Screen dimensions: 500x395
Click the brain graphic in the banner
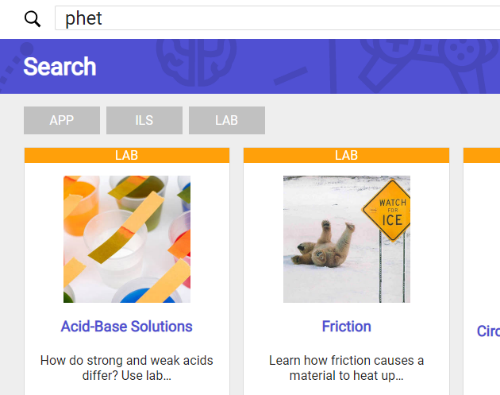[197, 62]
